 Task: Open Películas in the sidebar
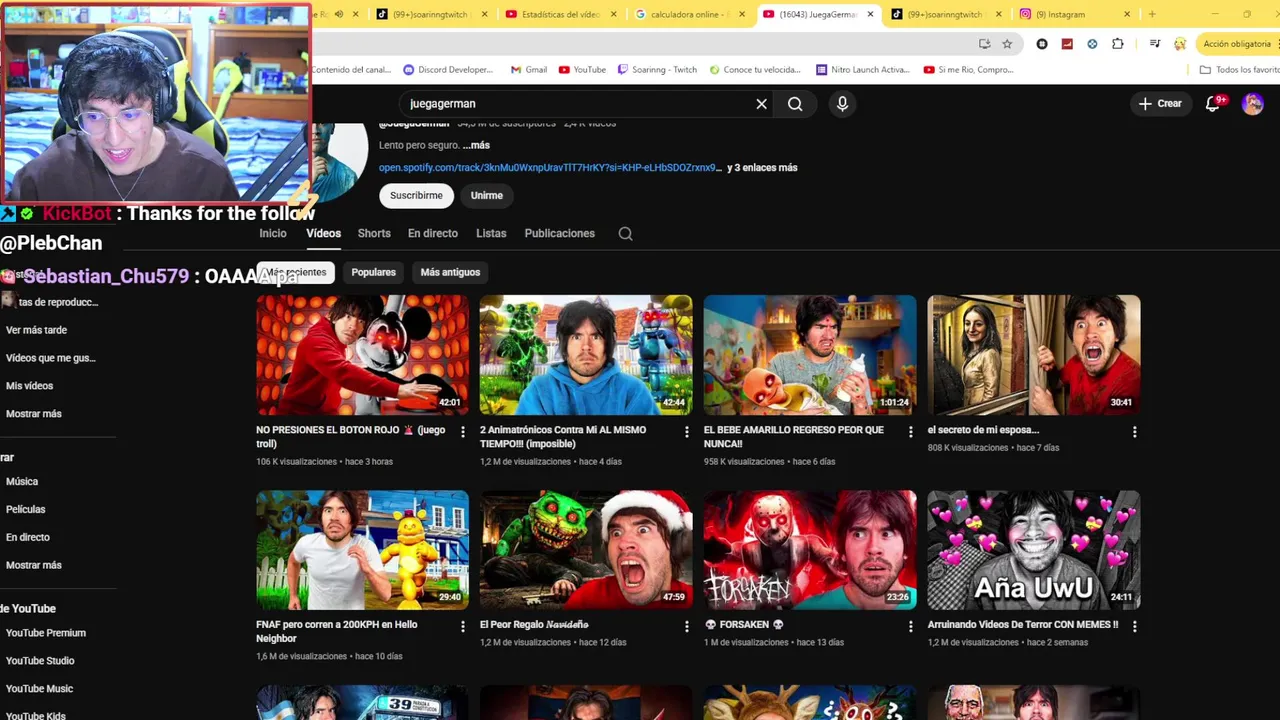pos(26,510)
